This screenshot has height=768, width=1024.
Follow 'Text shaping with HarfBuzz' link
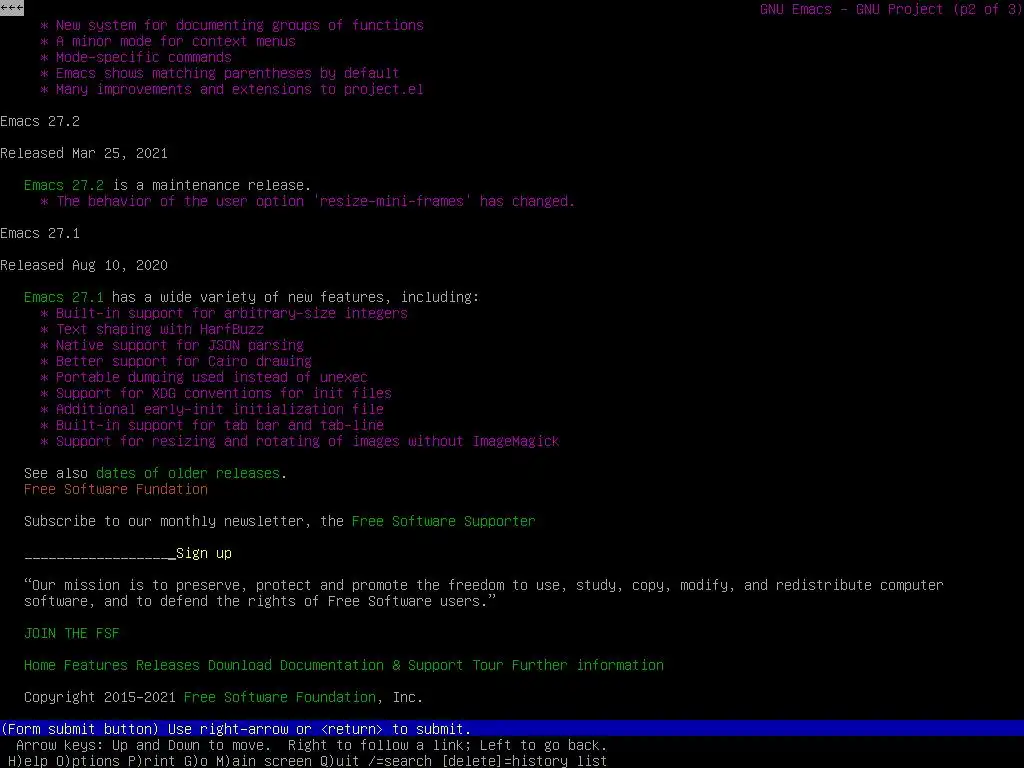pyautogui.click(x=159, y=329)
